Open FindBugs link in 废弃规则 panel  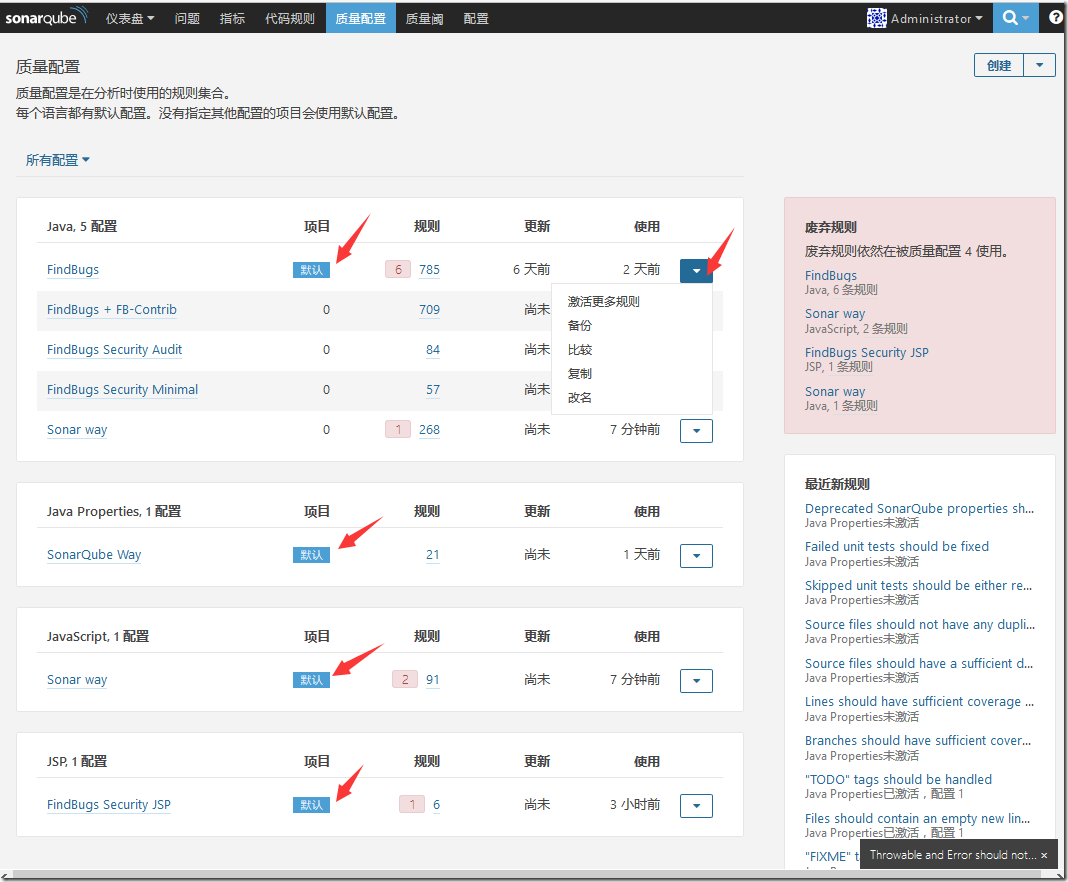click(x=831, y=276)
